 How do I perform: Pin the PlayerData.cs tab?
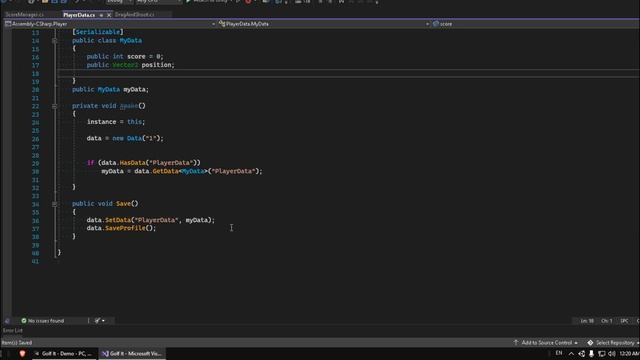101,15
